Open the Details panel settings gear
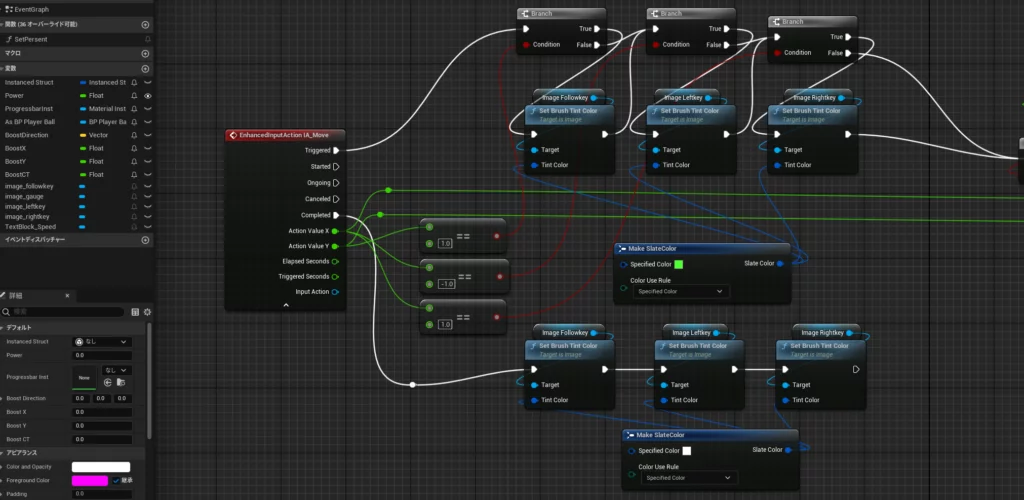Image resolution: width=1024 pixels, height=500 pixels. 147,312
